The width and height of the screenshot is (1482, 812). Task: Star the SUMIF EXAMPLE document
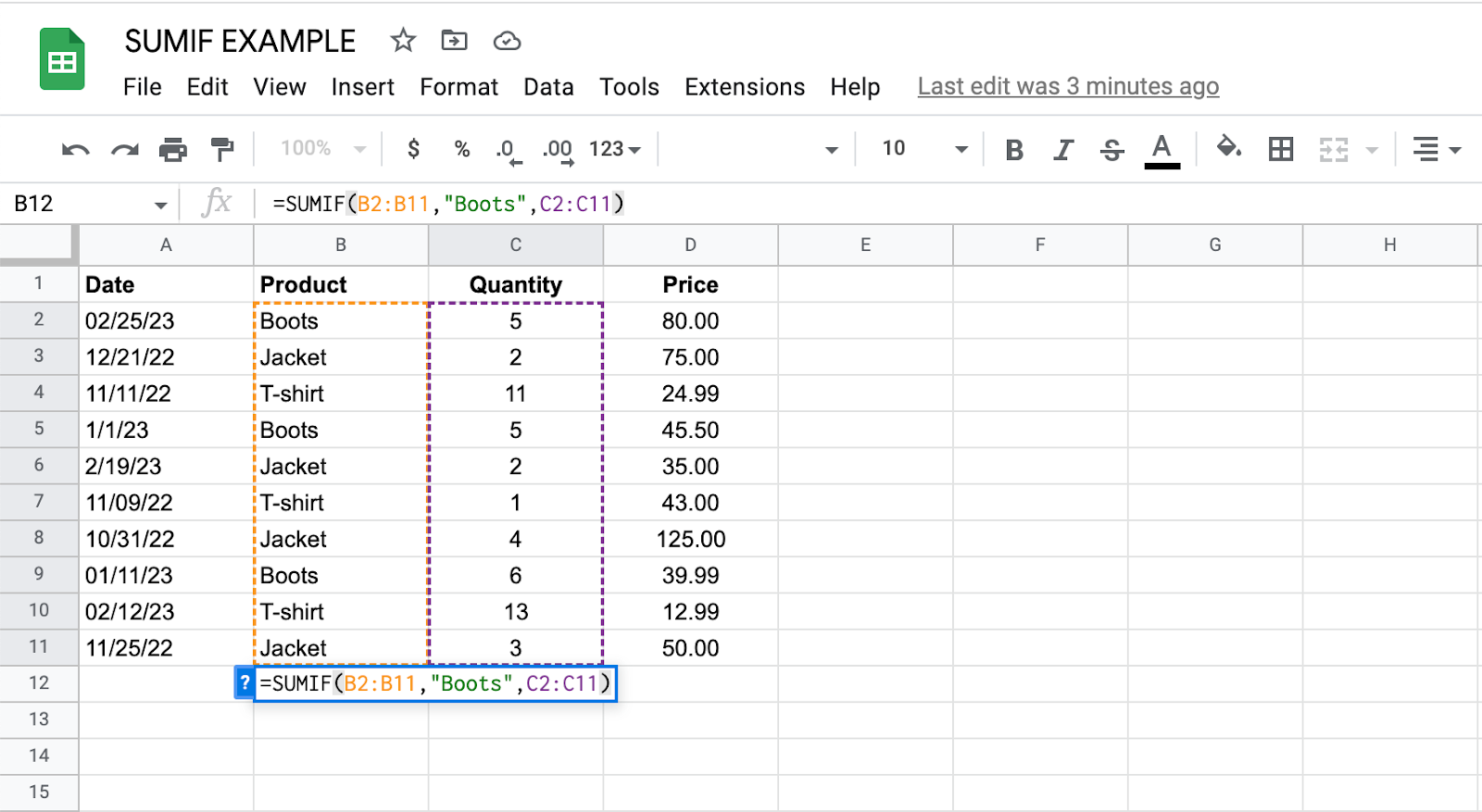click(x=403, y=41)
